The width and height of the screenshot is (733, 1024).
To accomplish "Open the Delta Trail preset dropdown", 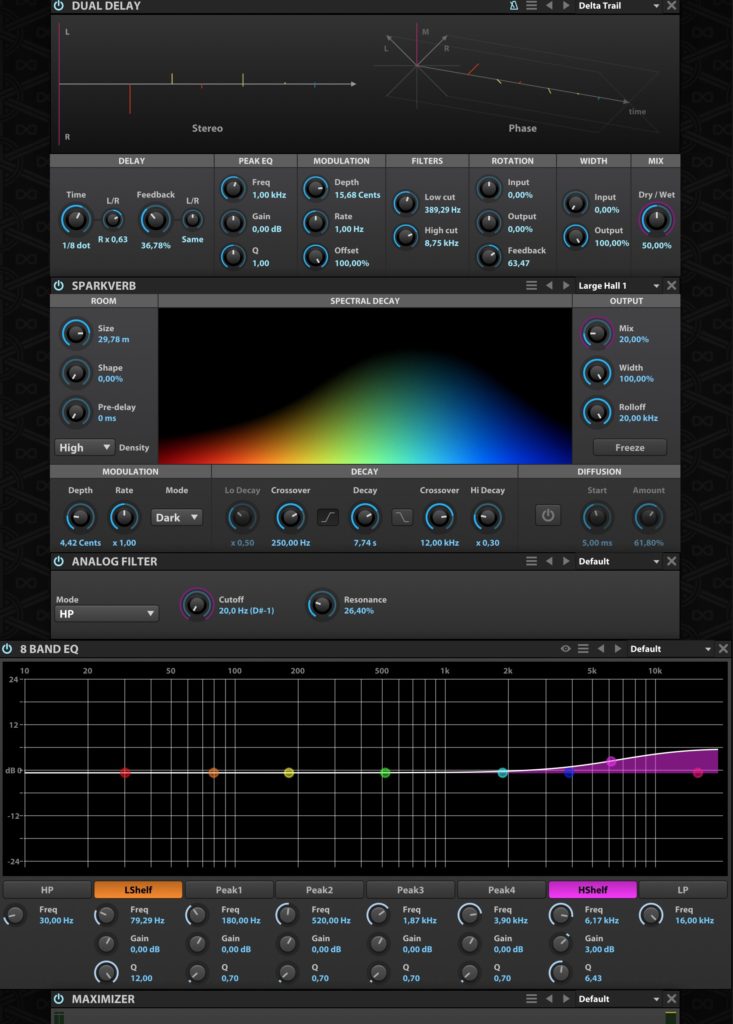I will 619,6.
